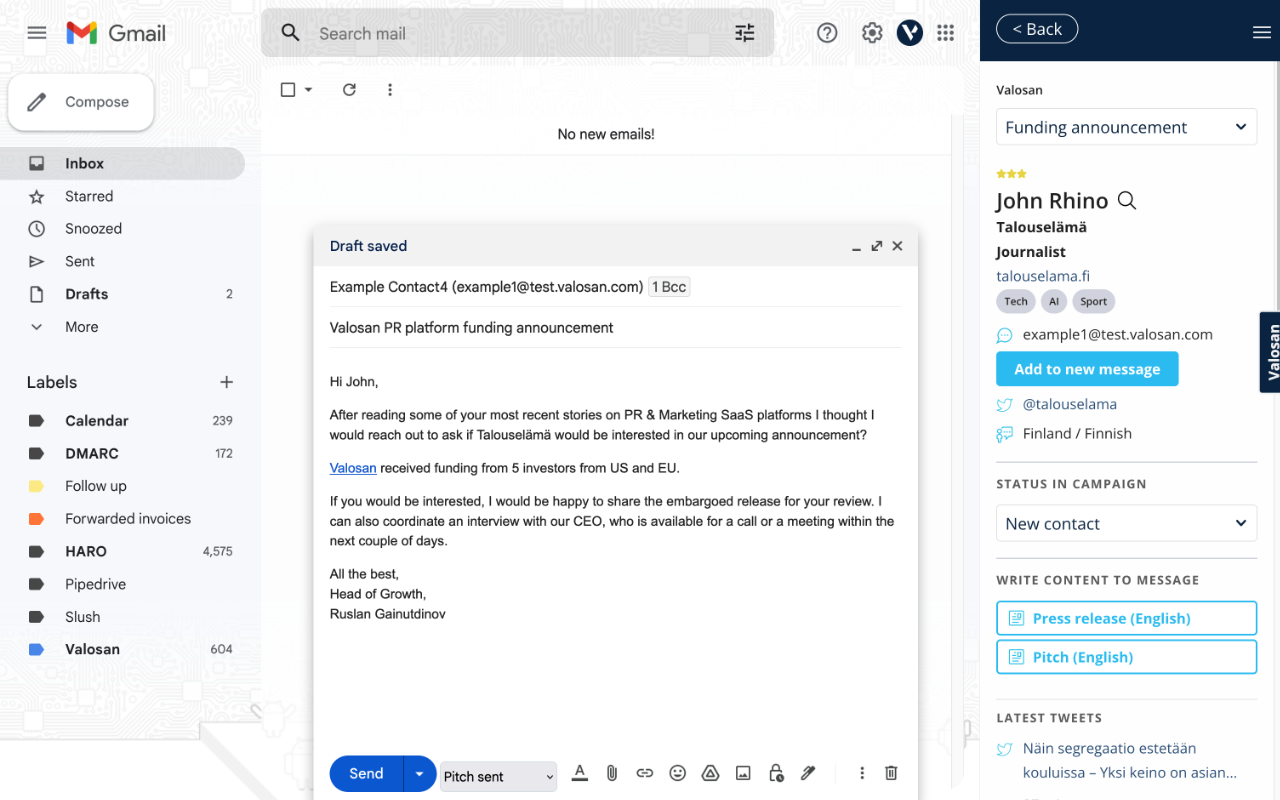Click the Valosan hyperlink in email body

[353, 468]
